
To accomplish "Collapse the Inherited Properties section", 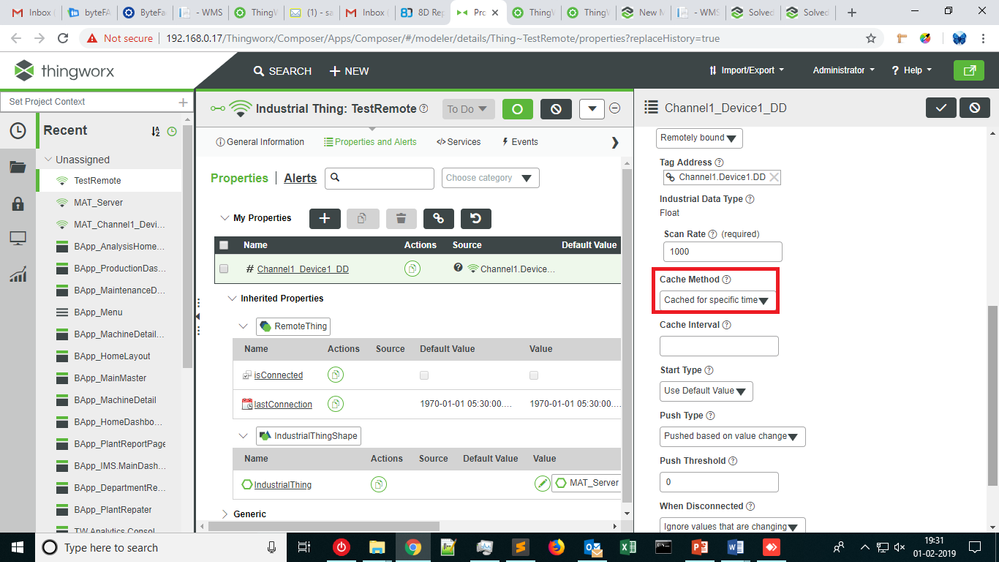I will [232, 298].
